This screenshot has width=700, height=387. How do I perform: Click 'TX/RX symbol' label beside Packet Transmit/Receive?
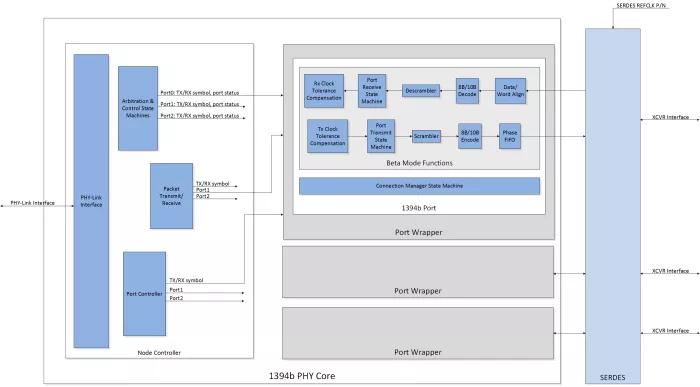[x=212, y=183]
